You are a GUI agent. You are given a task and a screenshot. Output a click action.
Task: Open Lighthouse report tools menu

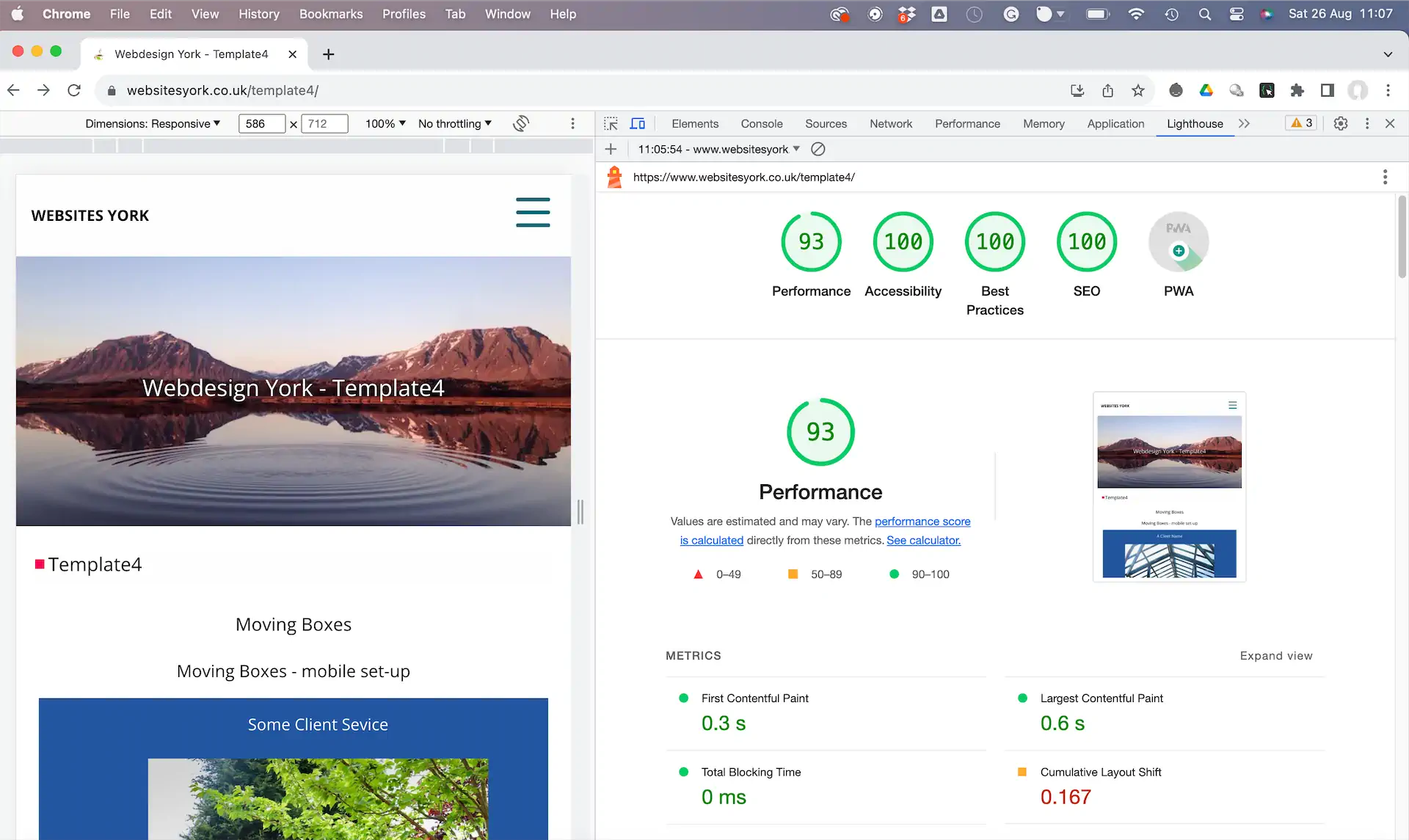click(x=1385, y=177)
